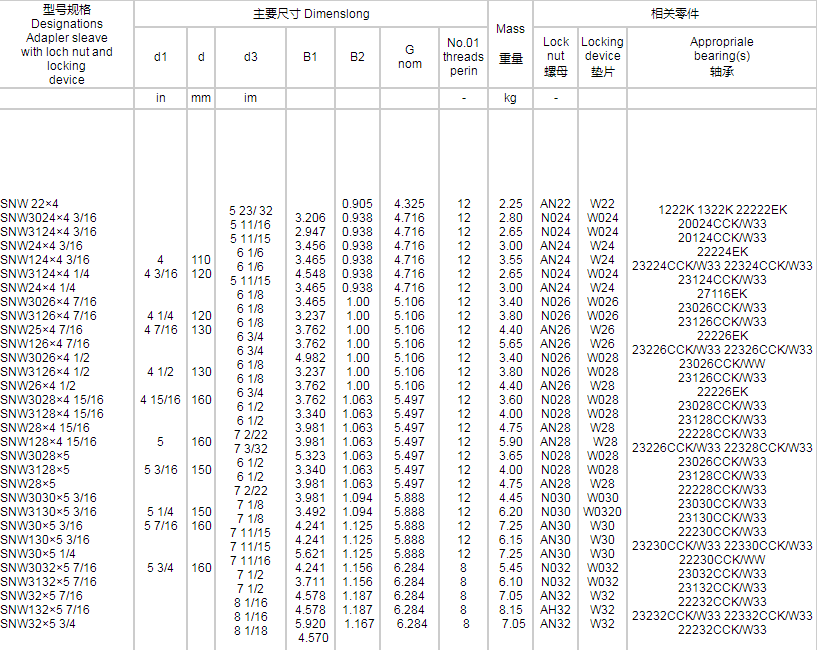Click the Locking device column header
817x650 pixels.
pos(602,56)
